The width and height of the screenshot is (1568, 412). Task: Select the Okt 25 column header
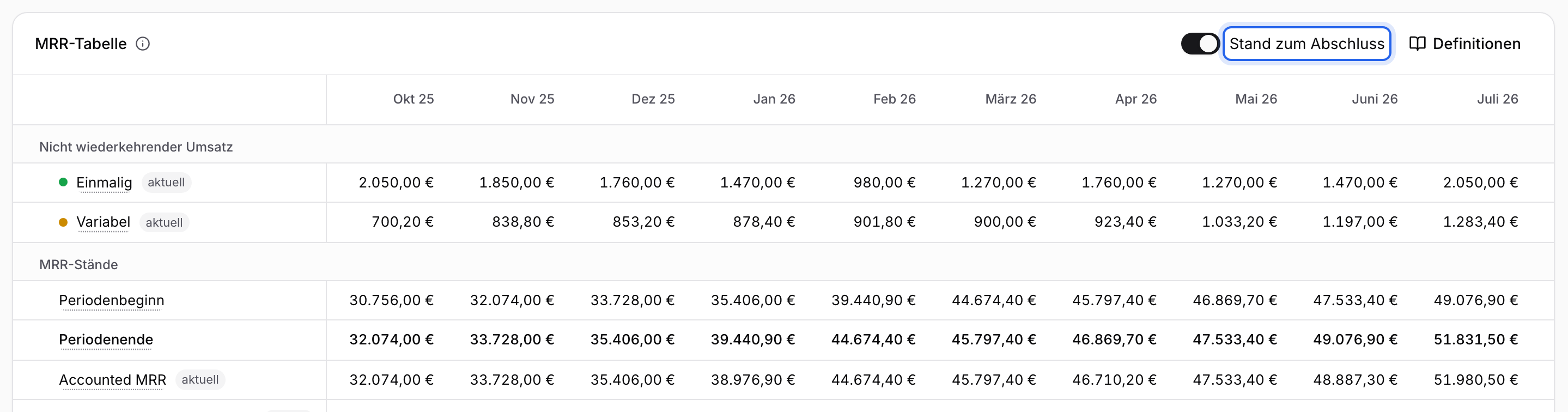point(414,99)
